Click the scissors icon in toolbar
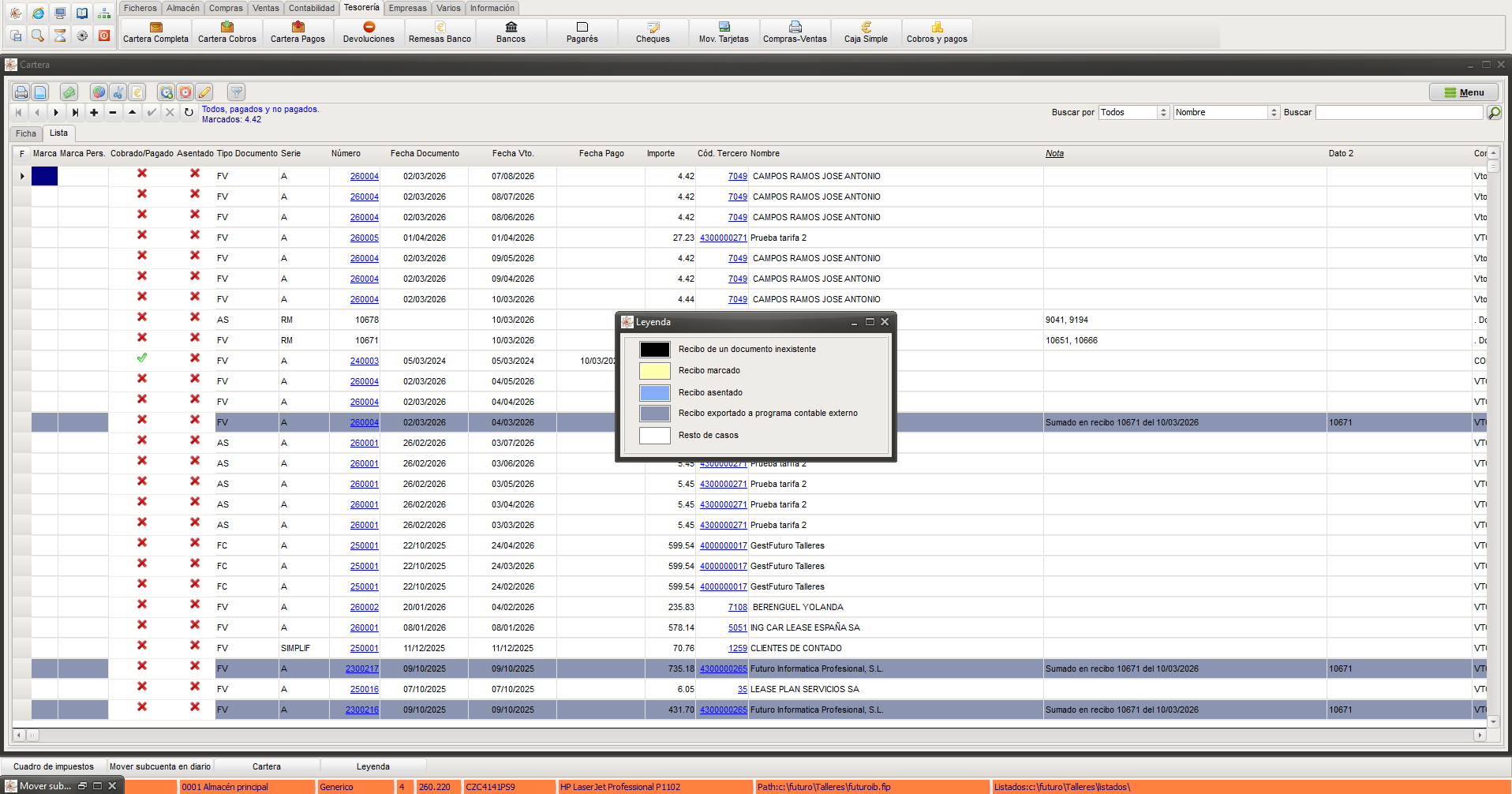The image size is (1512, 794). 118,92
